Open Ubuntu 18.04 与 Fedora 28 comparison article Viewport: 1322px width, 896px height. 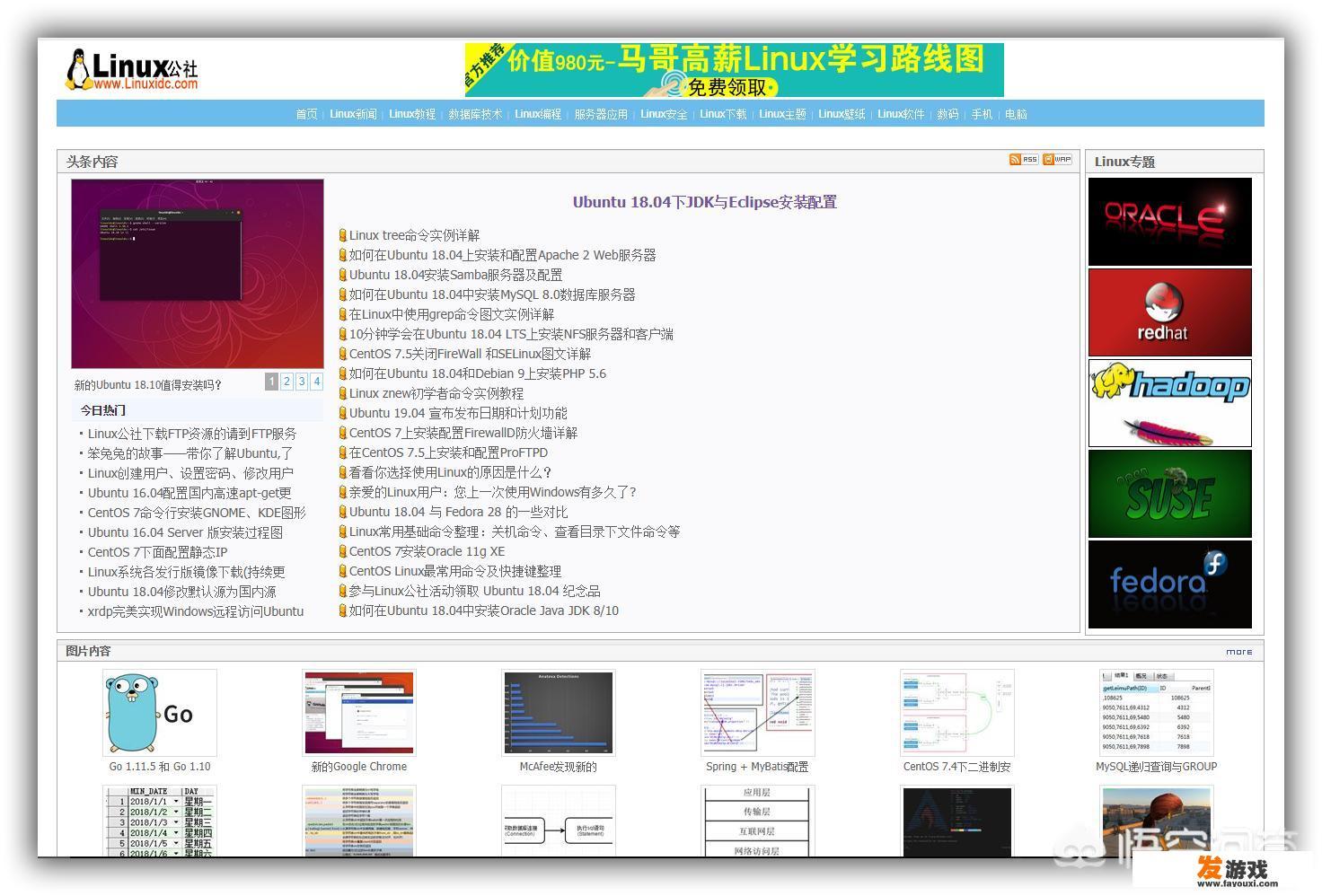458,512
